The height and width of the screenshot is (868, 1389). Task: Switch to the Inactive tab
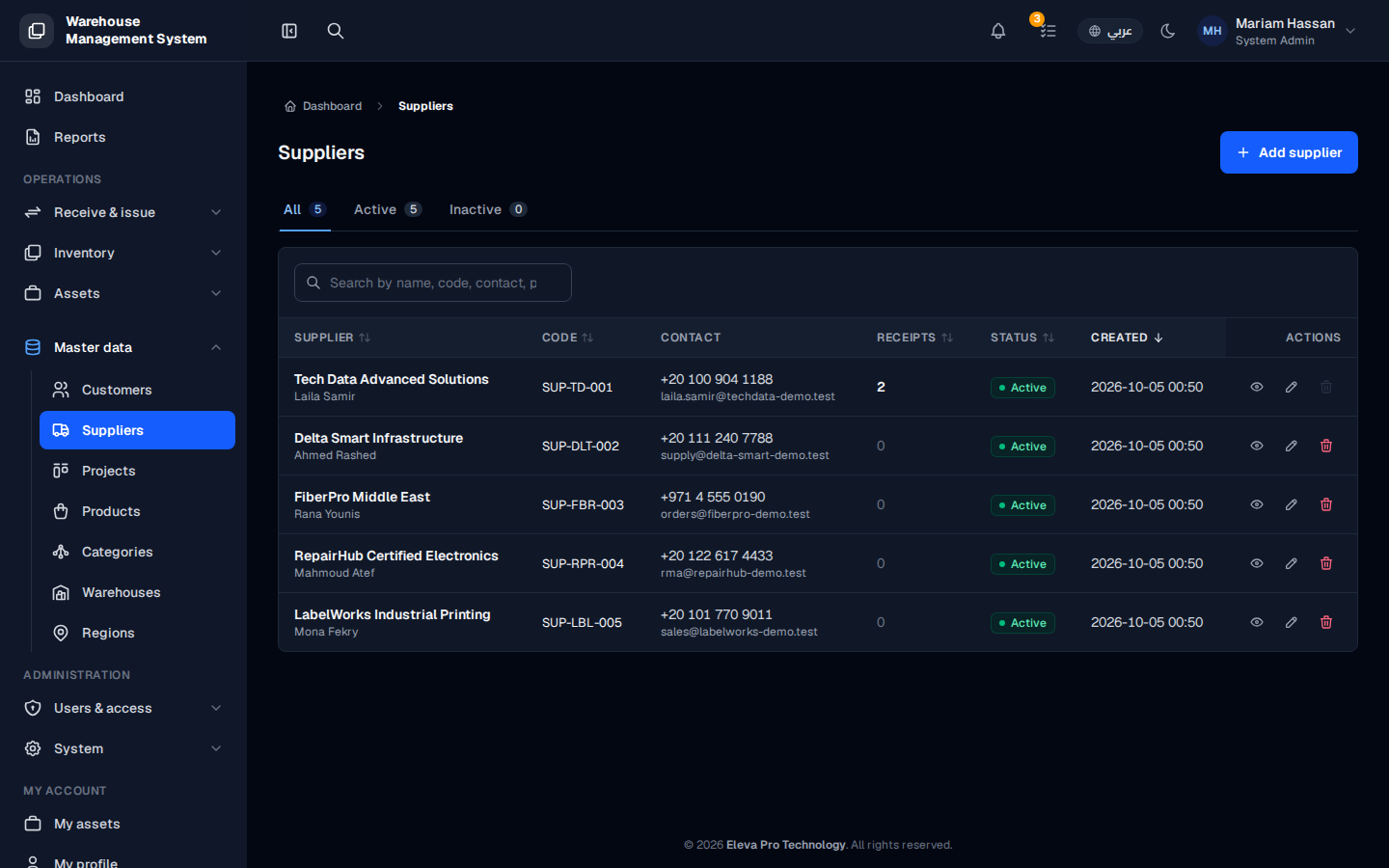tap(488, 209)
